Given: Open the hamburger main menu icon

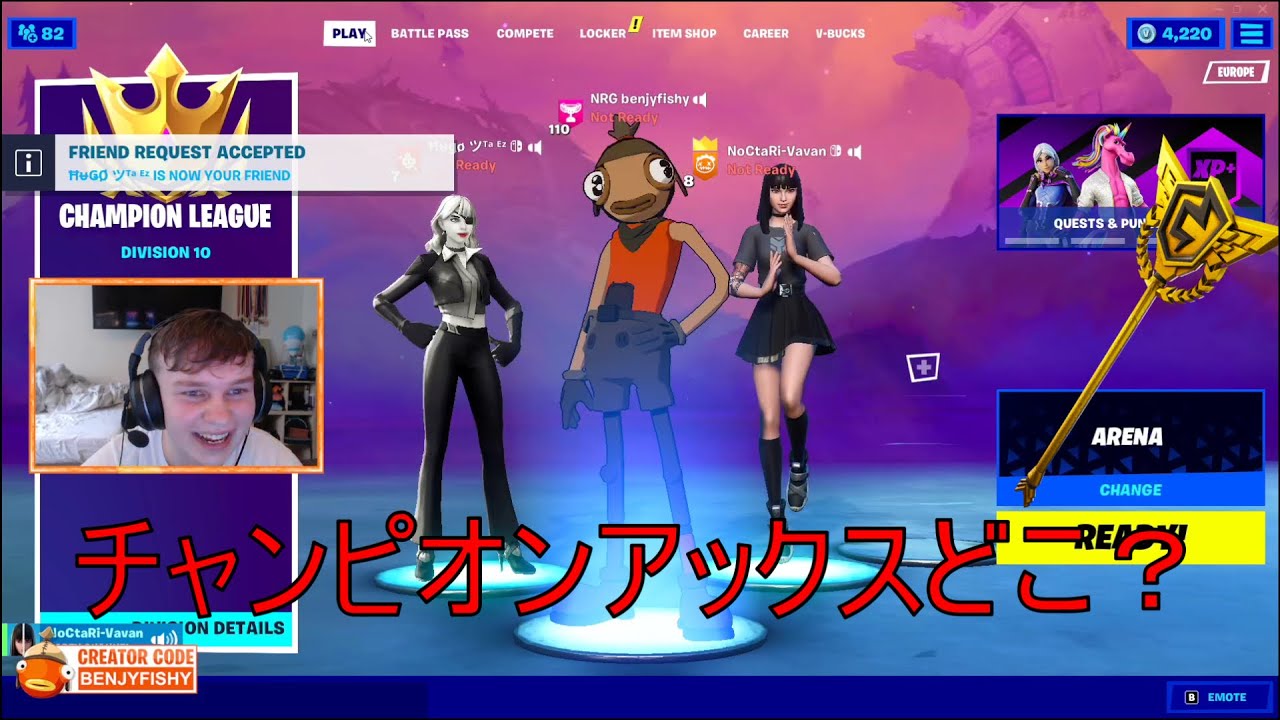Looking at the screenshot, I should tap(1250, 34).
